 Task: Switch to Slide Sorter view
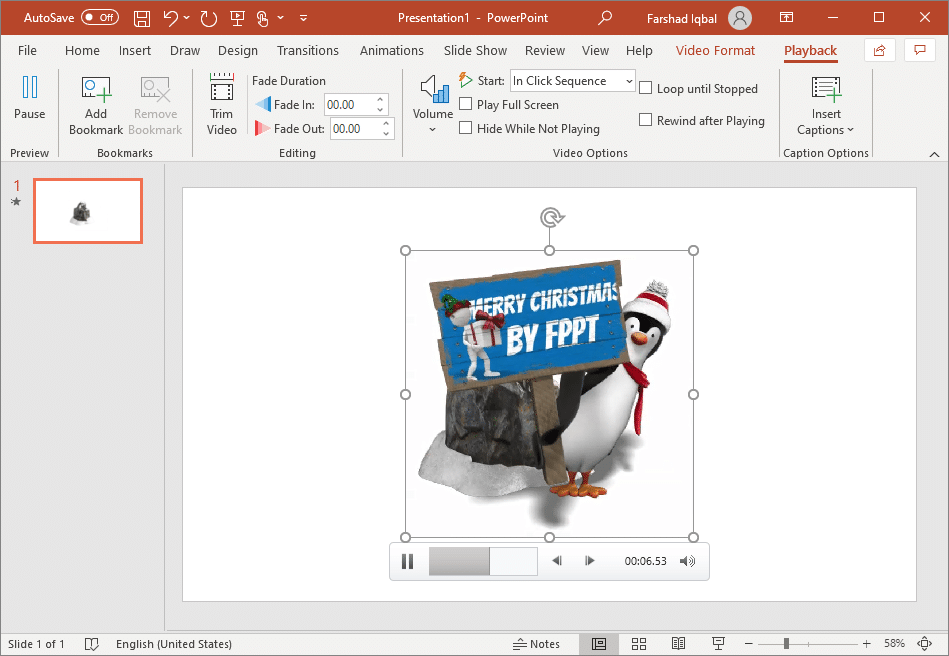[639, 643]
